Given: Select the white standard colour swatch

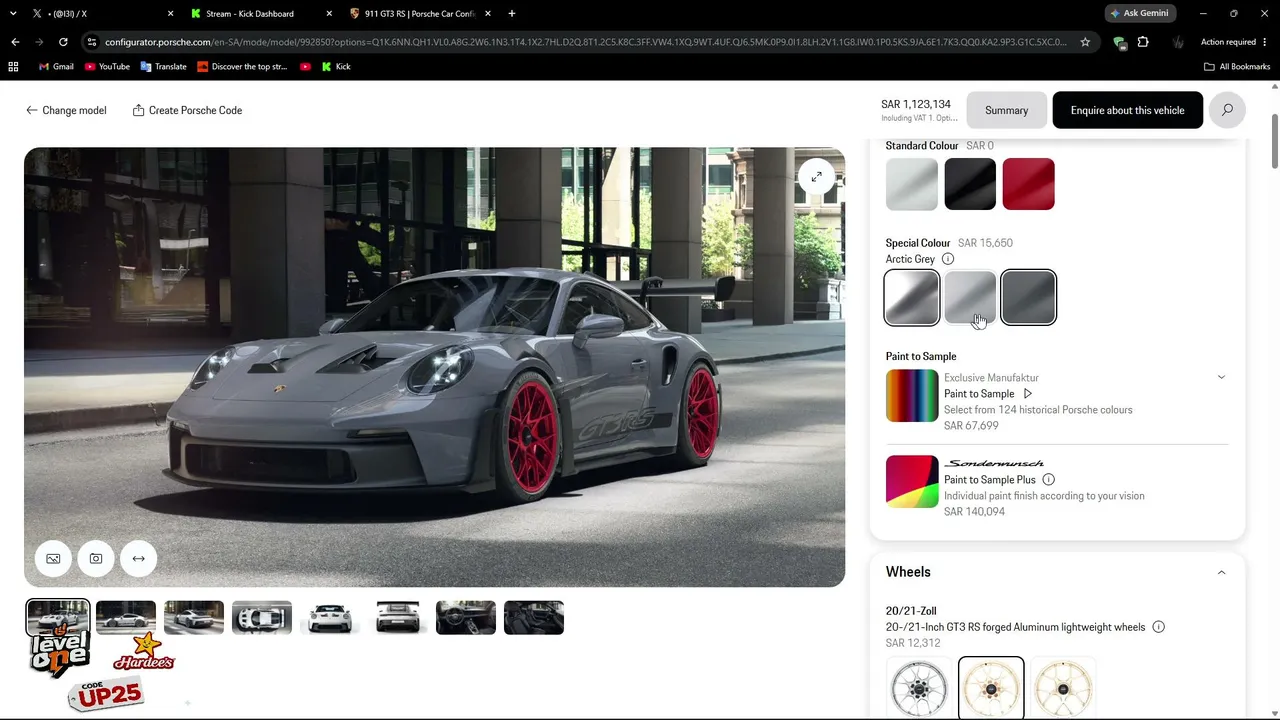Looking at the screenshot, I should tap(912, 184).
